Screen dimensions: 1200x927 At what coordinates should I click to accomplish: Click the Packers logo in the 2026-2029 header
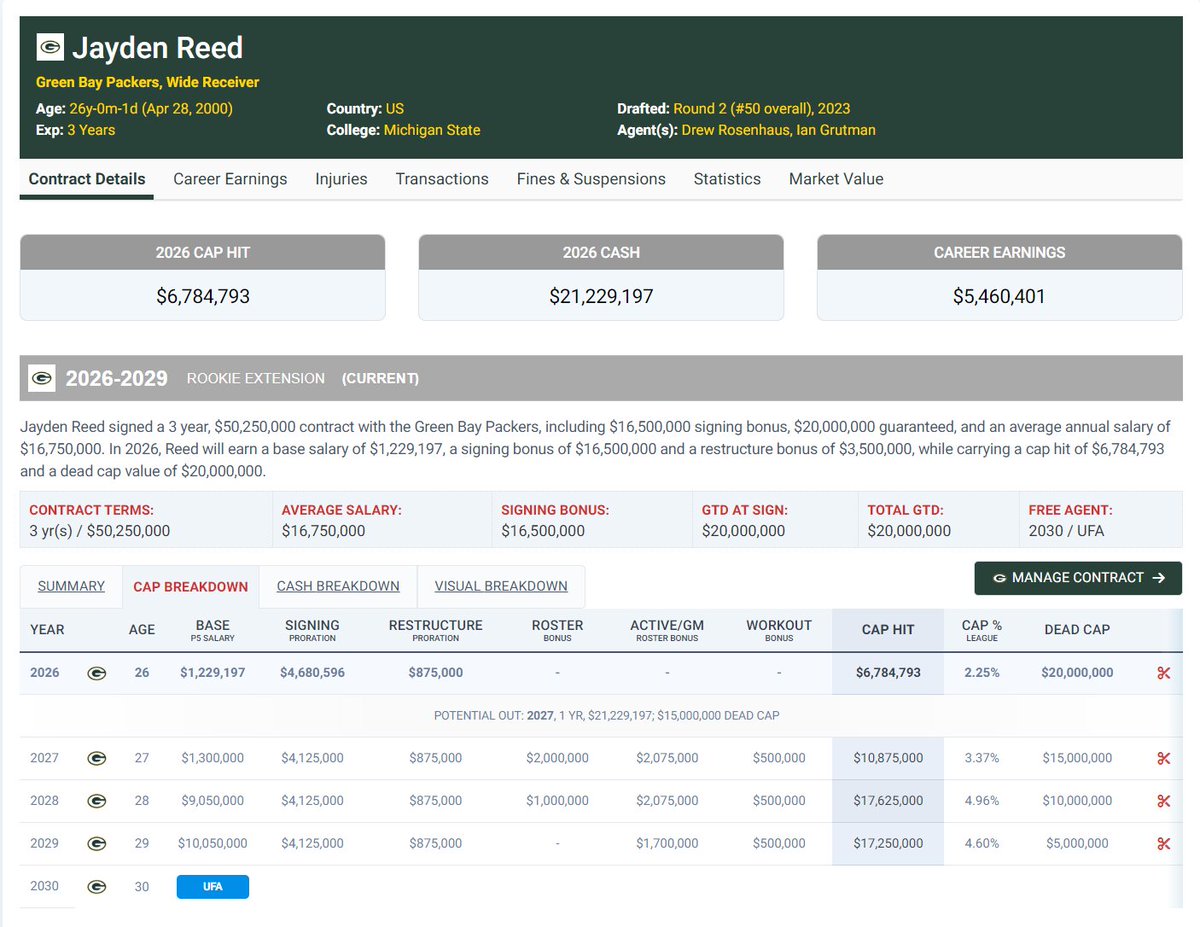[x=41, y=378]
